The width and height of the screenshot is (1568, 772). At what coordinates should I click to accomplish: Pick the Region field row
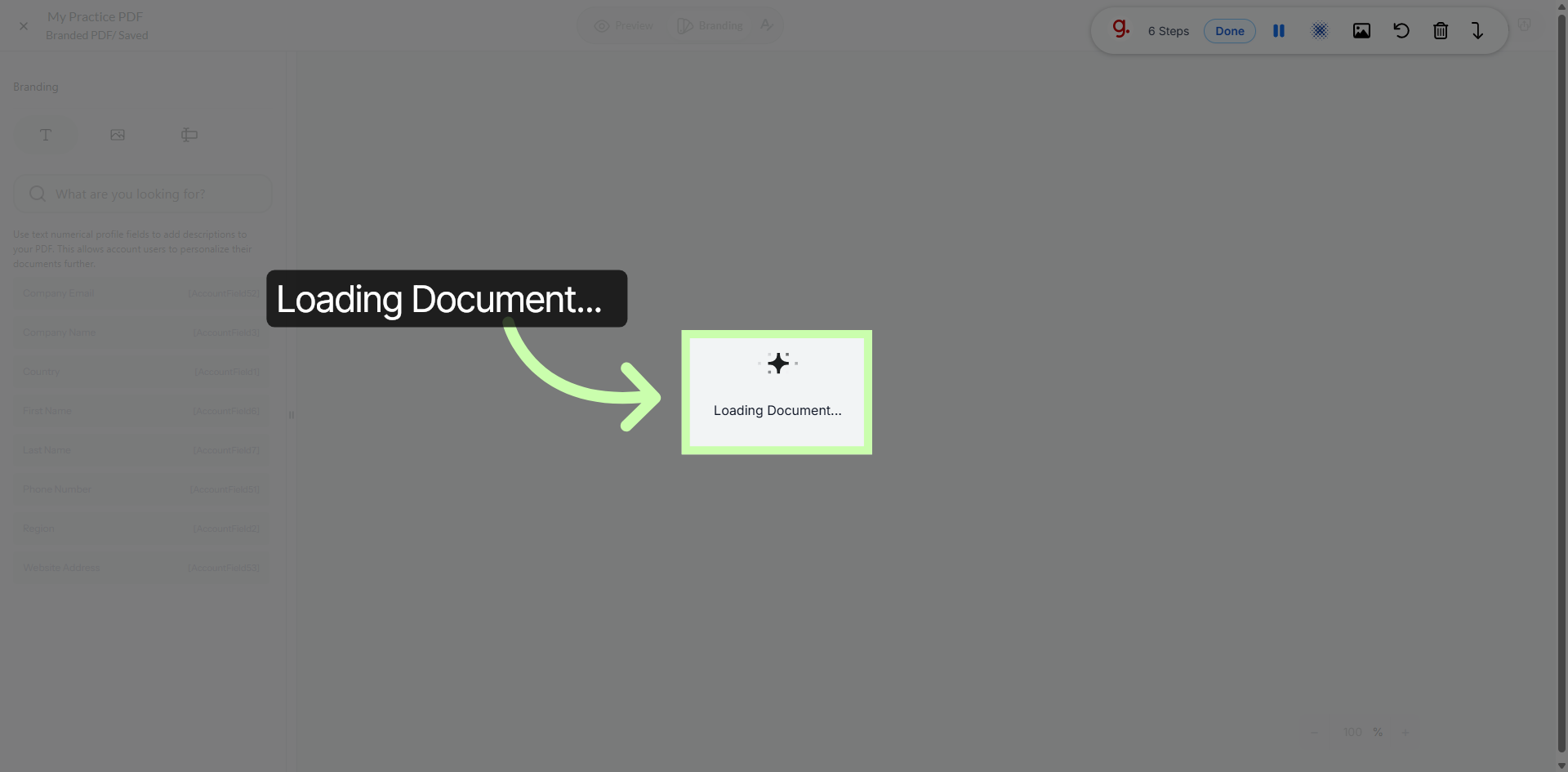(140, 529)
